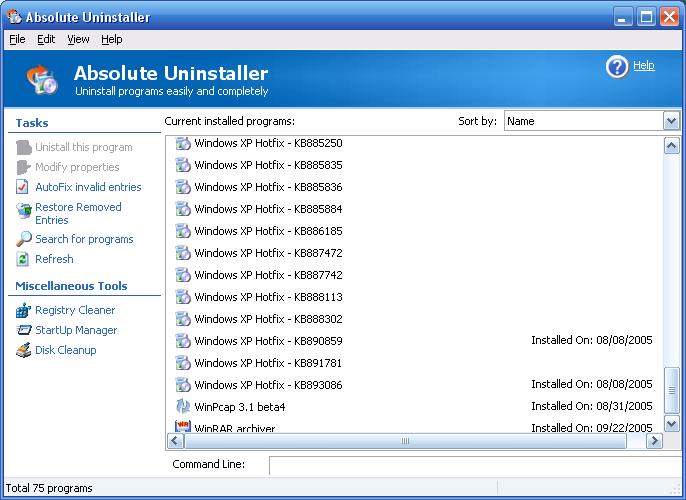Image resolution: width=686 pixels, height=500 pixels.
Task: Click the icon beside Hotfix KB890859
Action: tap(183, 341)
